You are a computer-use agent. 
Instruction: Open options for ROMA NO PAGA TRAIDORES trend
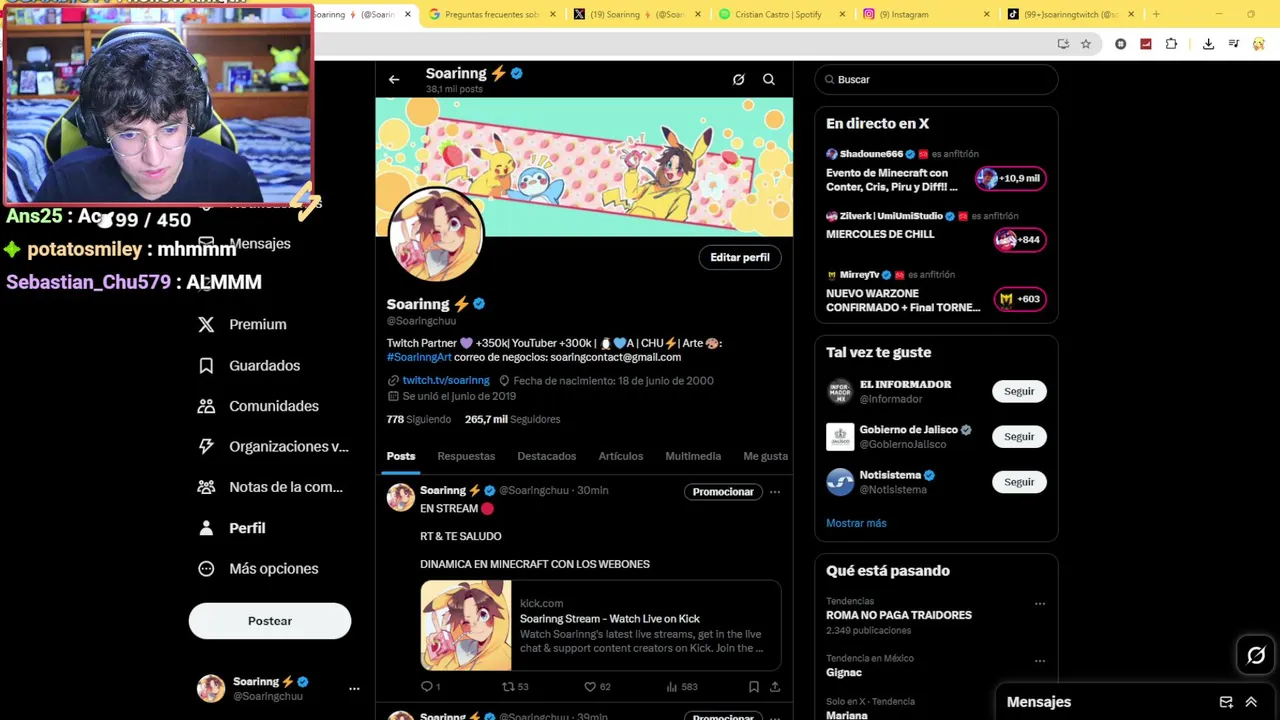1040,604
